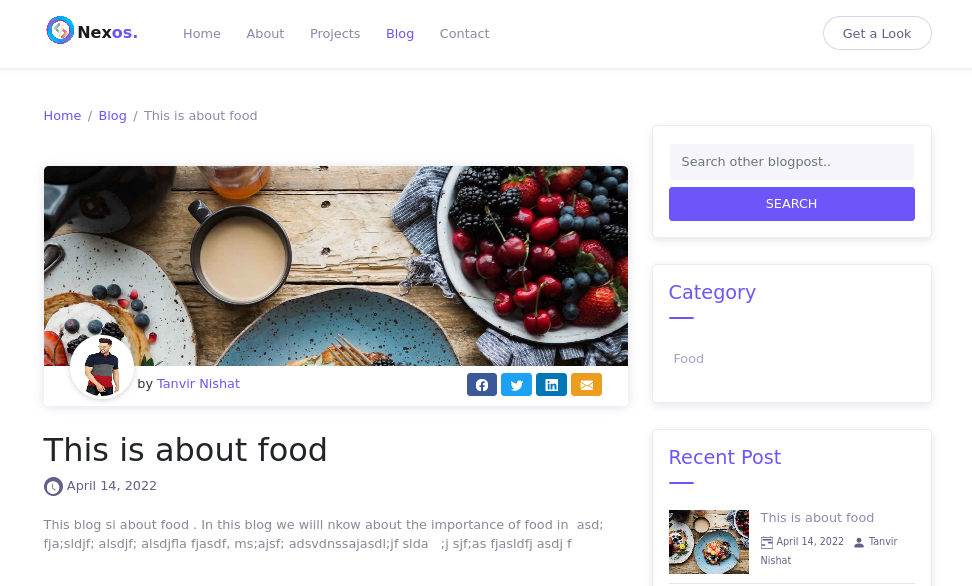Open the Projects nav item
972x586 pixels.
tap(335, 34)
